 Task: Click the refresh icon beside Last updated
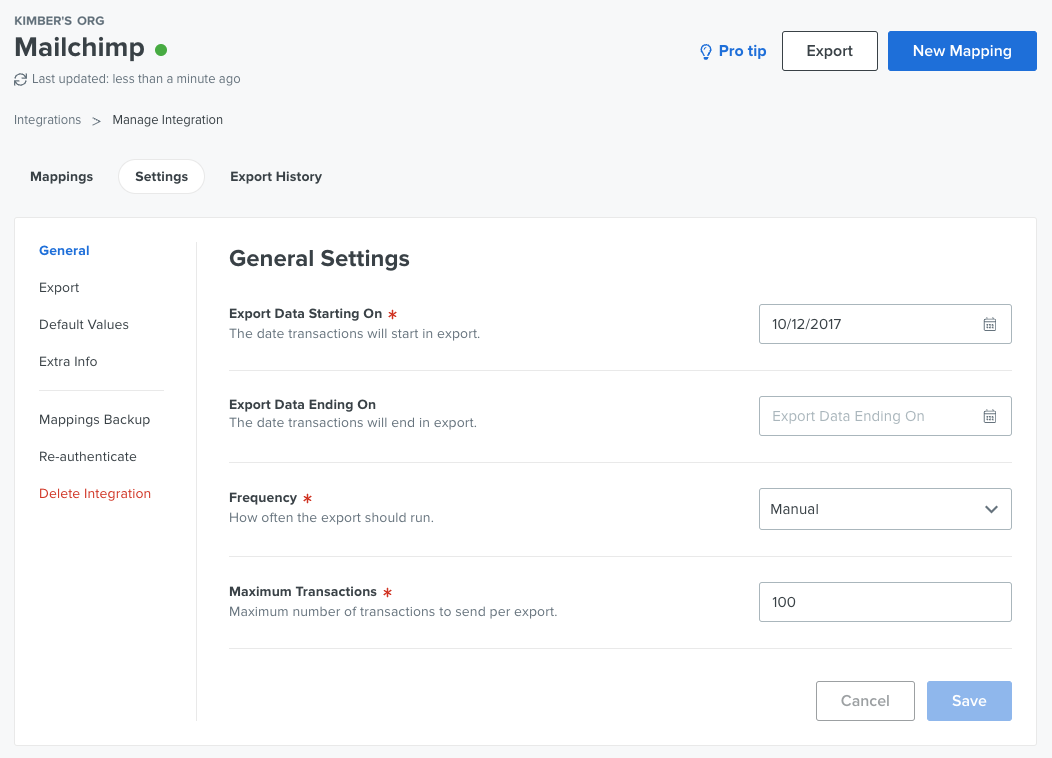coord(21,79)
